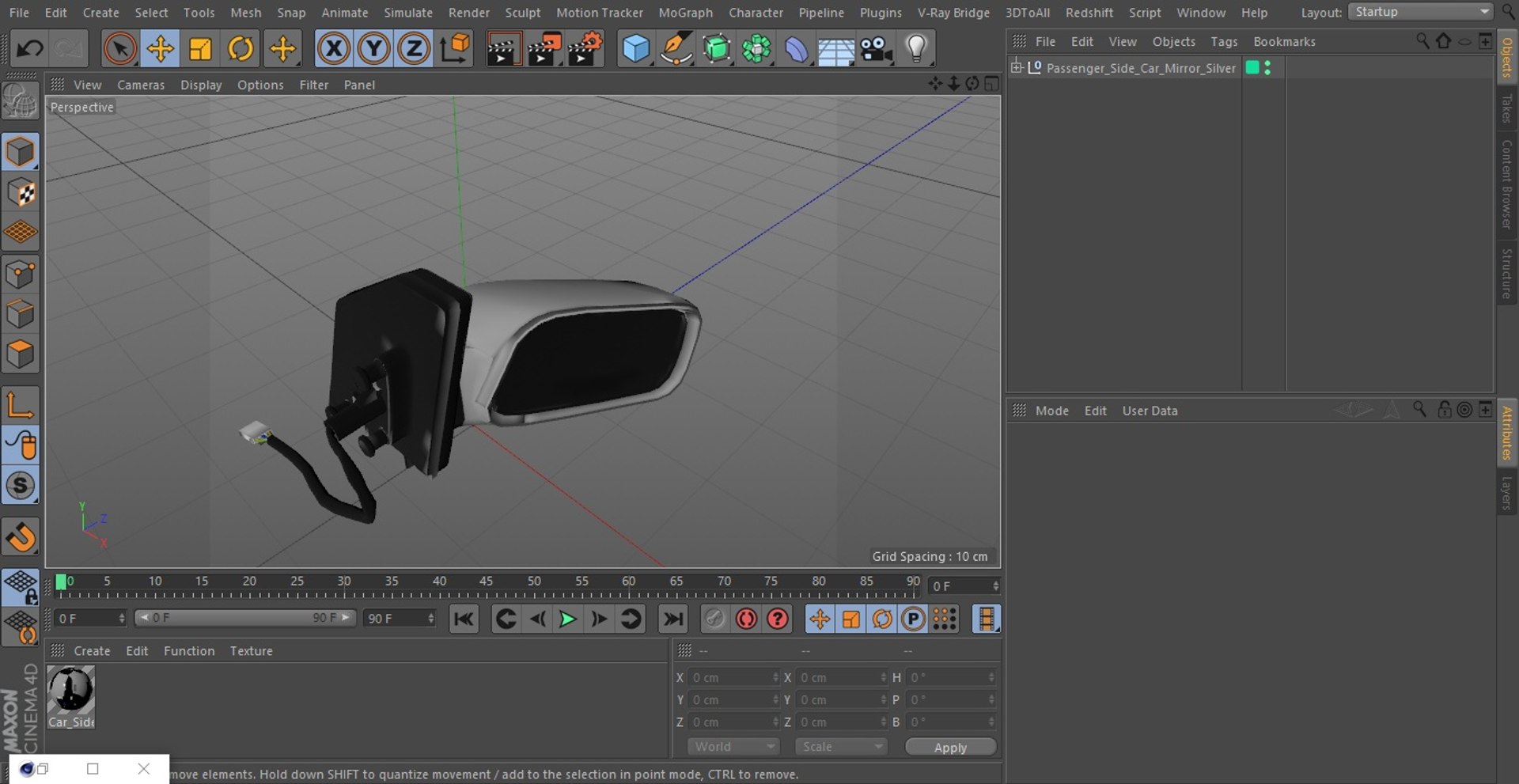Select the Car_Side material thumbnail

71,691
